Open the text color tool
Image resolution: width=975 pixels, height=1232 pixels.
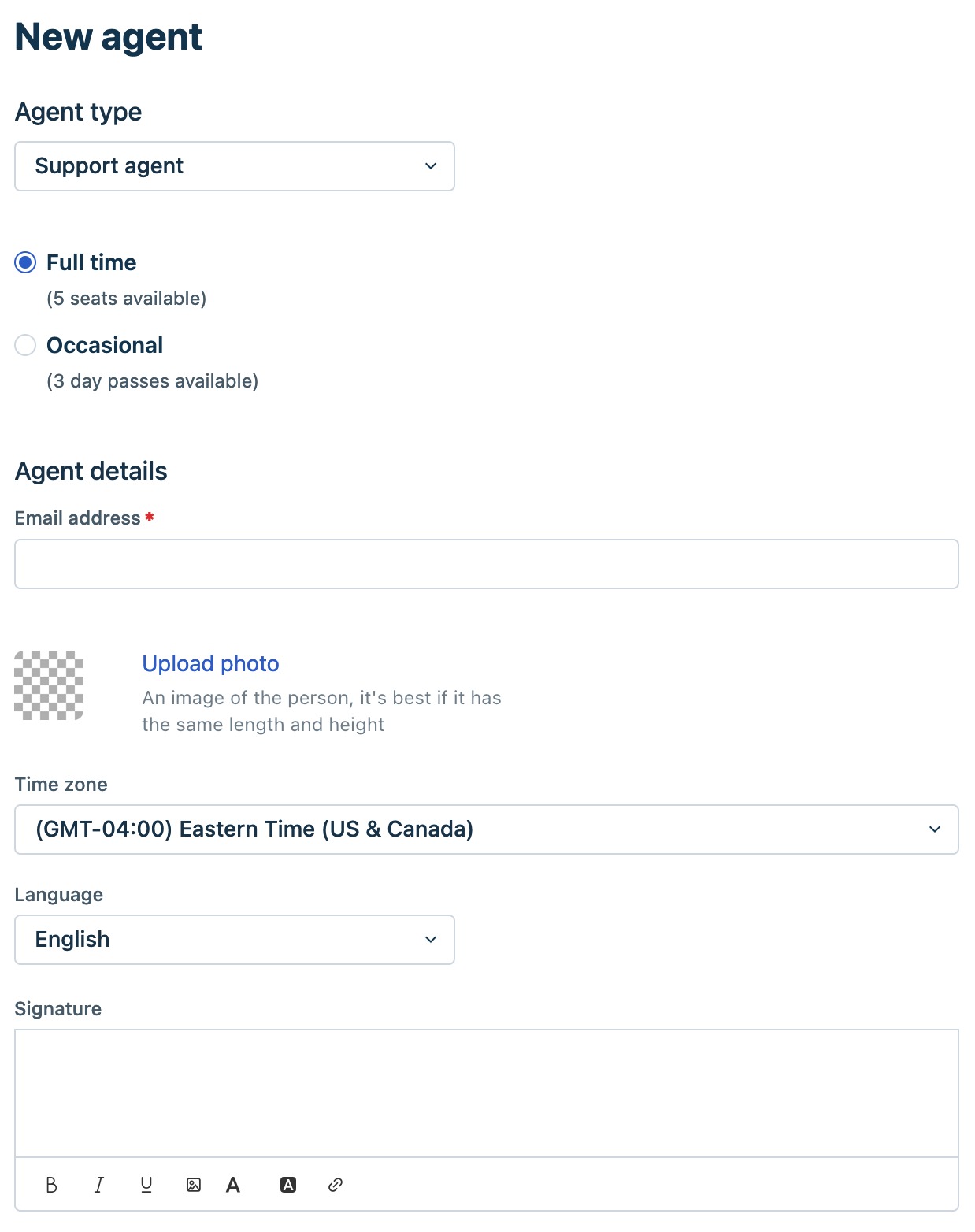[233, 1185]
